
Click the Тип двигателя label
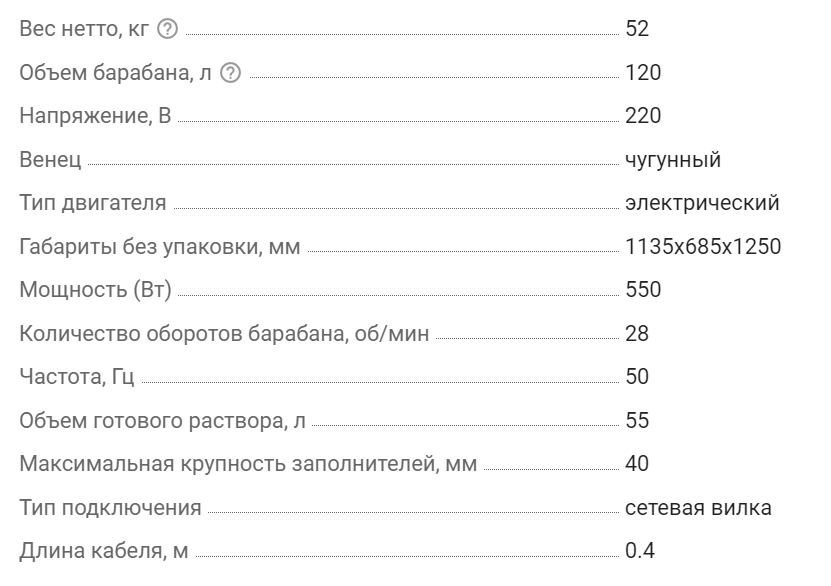(93, 203)
